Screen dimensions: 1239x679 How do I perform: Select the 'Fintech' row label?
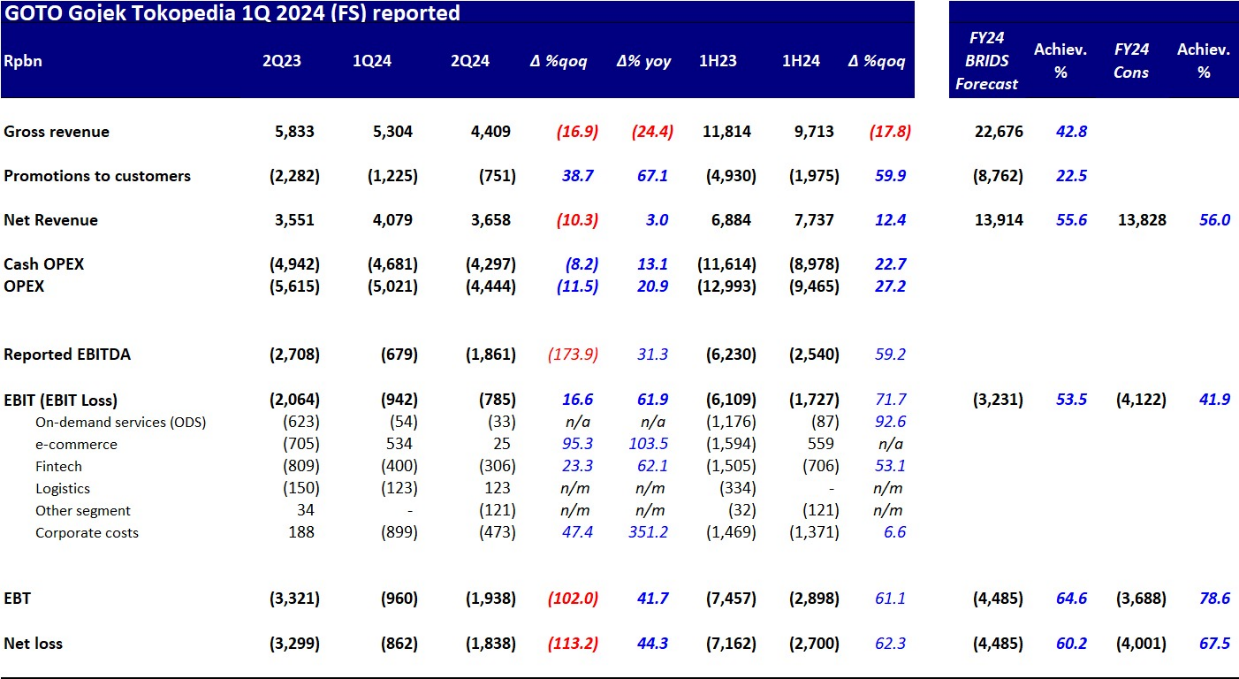tap(59, 466)
